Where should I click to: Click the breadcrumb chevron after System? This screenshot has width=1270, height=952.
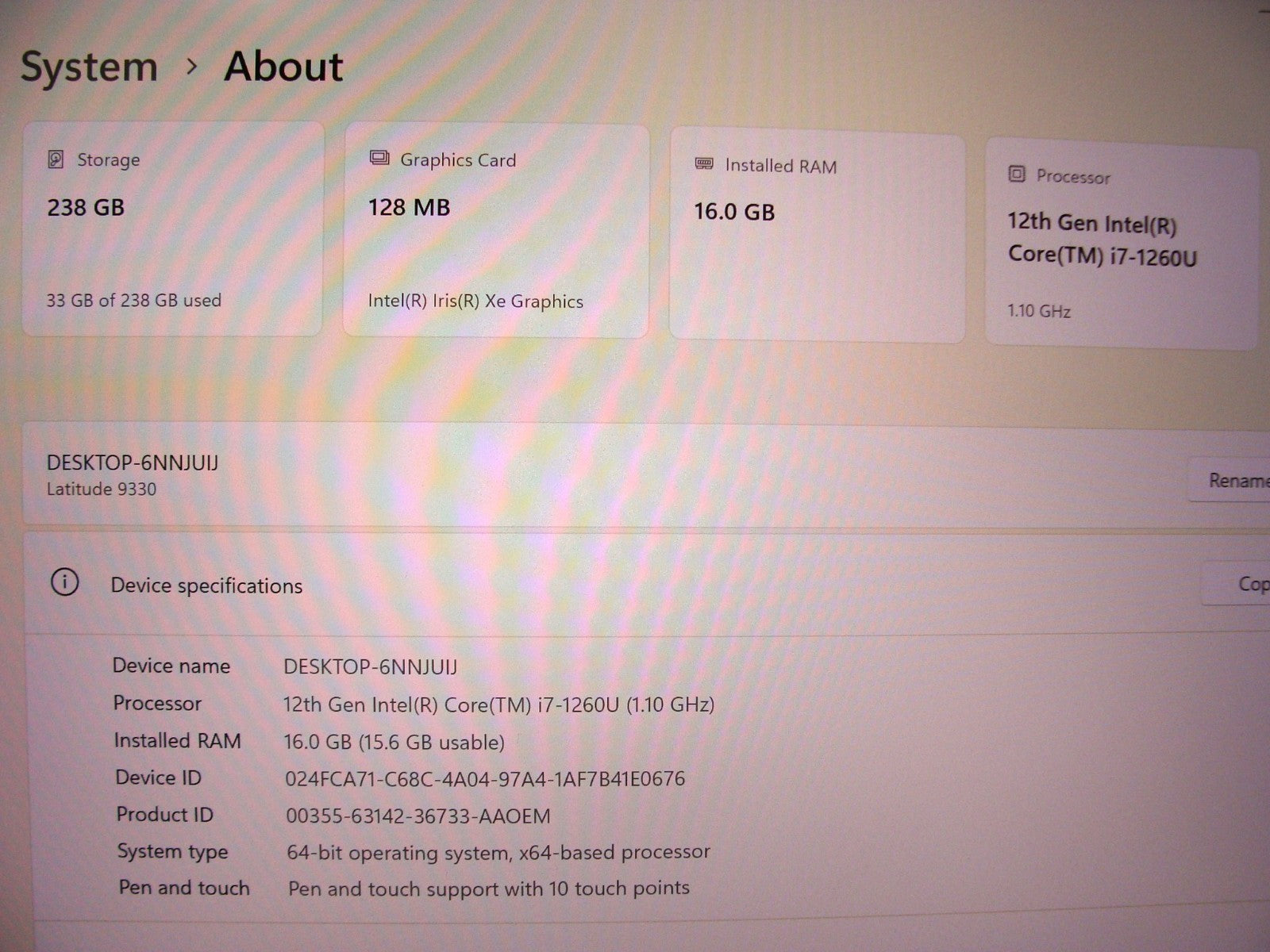(191, 67)
